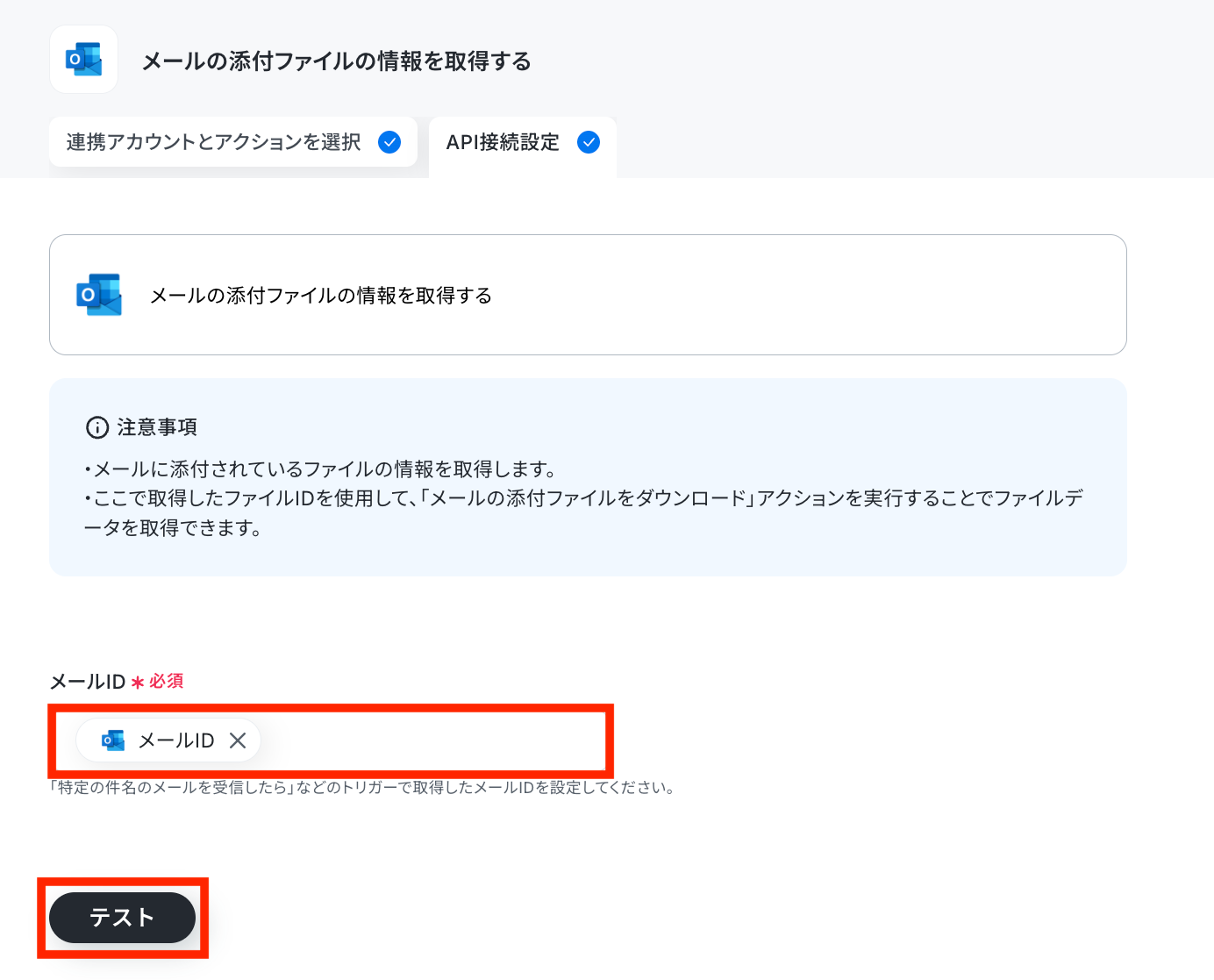The width and height of the screenshot is (1214, 980).
Task: Select the API接続設定 tab
Action: [523, 147]
